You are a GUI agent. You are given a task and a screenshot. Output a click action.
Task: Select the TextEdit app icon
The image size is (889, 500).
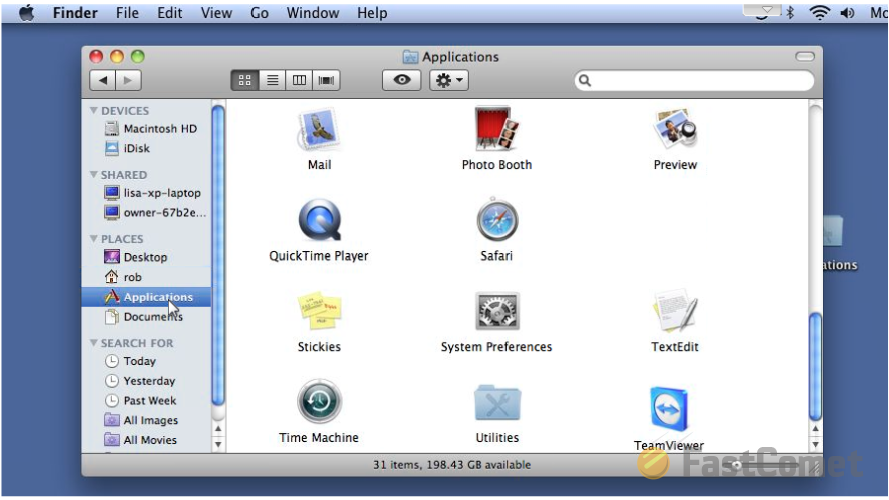click(675, 311)
